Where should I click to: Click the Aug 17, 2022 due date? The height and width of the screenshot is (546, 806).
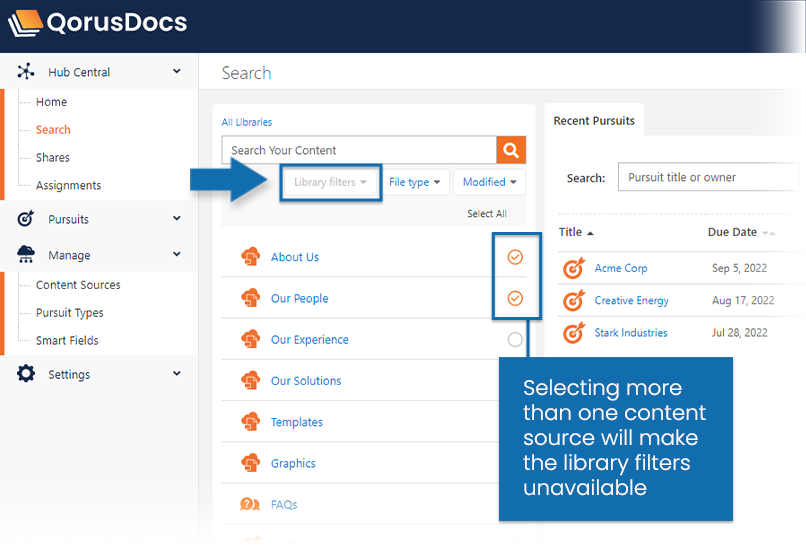(743, 300)
